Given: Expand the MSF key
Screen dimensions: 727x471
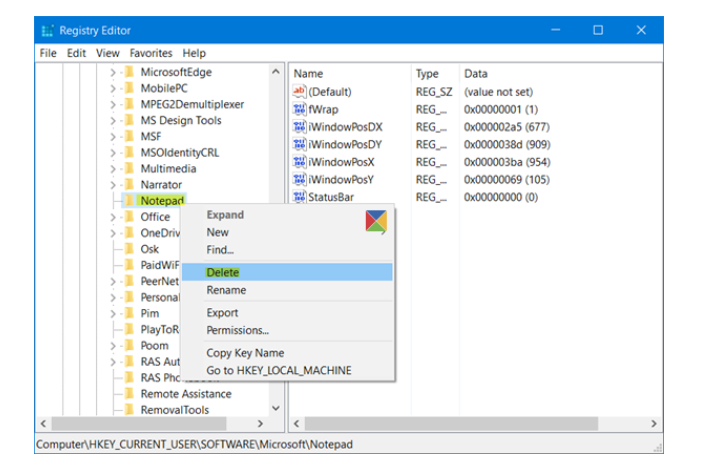Looking at the screenshot, I should point(113,137).
